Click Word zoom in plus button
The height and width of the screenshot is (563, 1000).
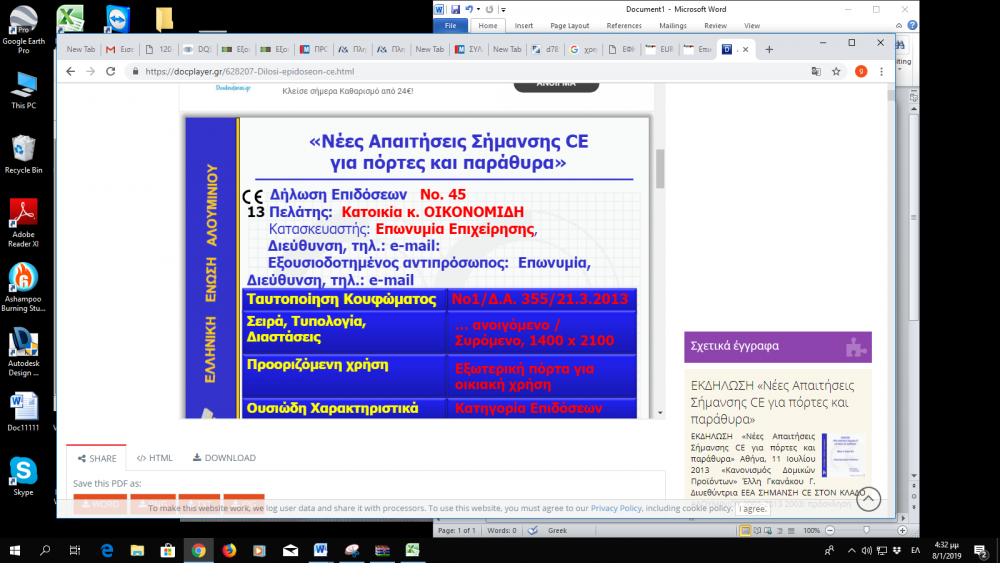[x=902, y=530]
